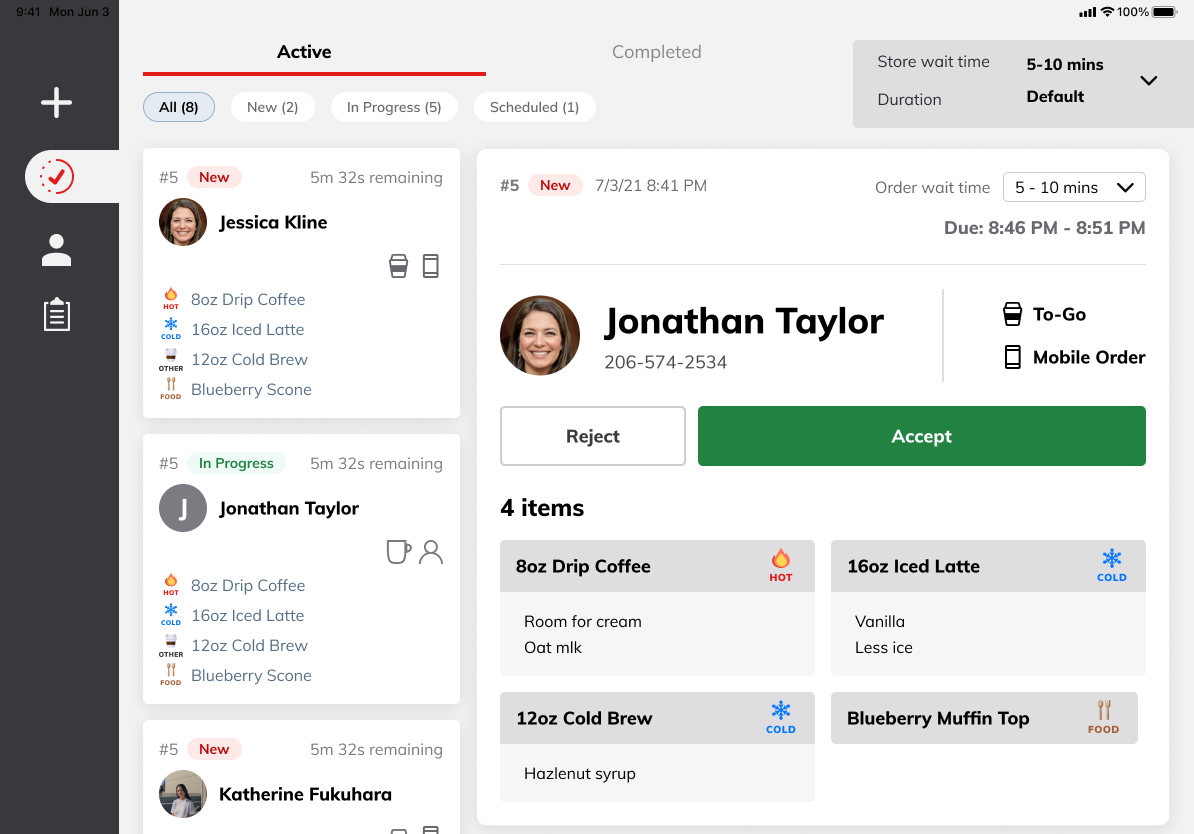Select the Active orders tab
This screenshot has width=1194, height=834.
303,51
